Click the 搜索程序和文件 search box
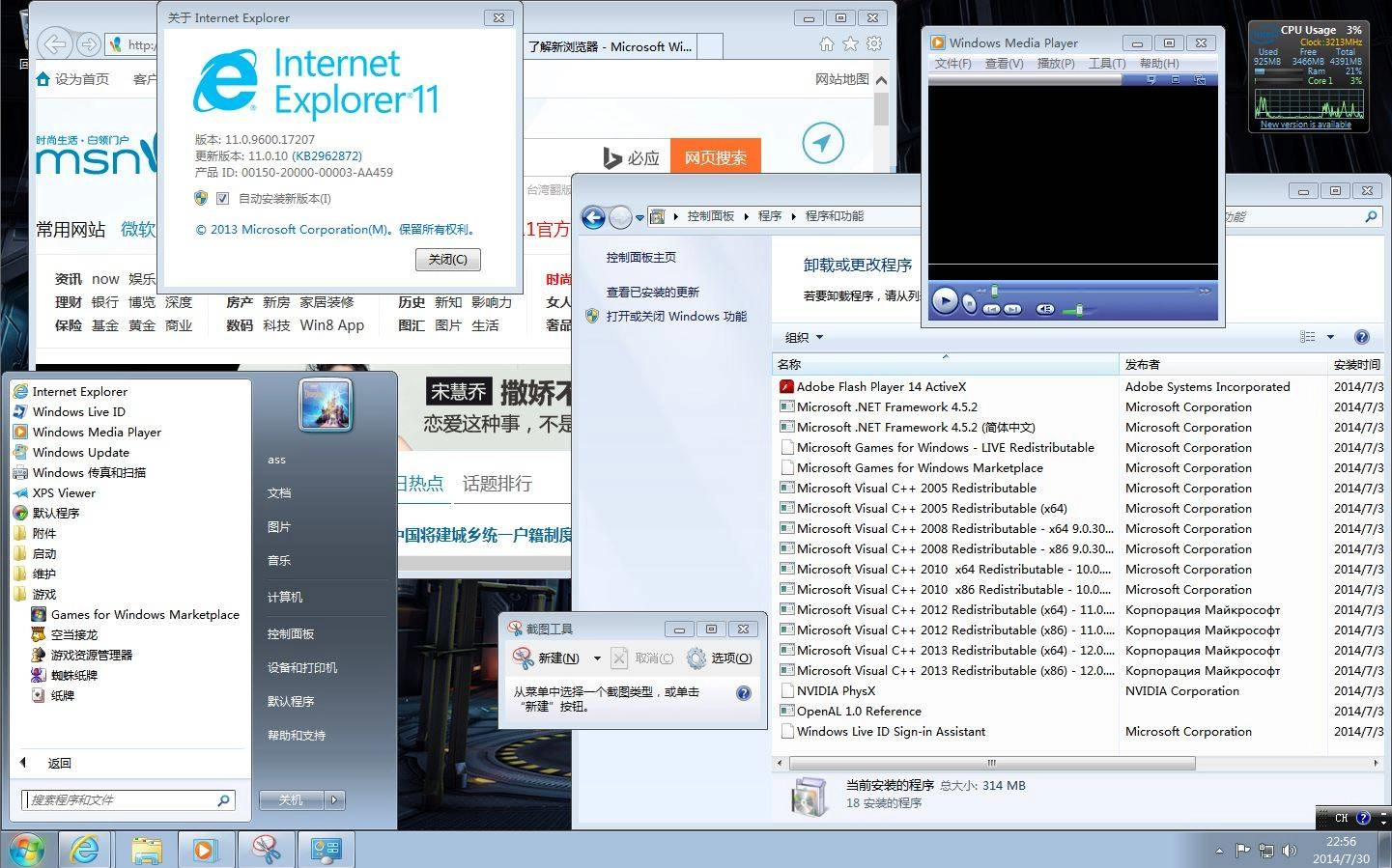This screenshot has height=868, width=1392. (x=128, y=800)
